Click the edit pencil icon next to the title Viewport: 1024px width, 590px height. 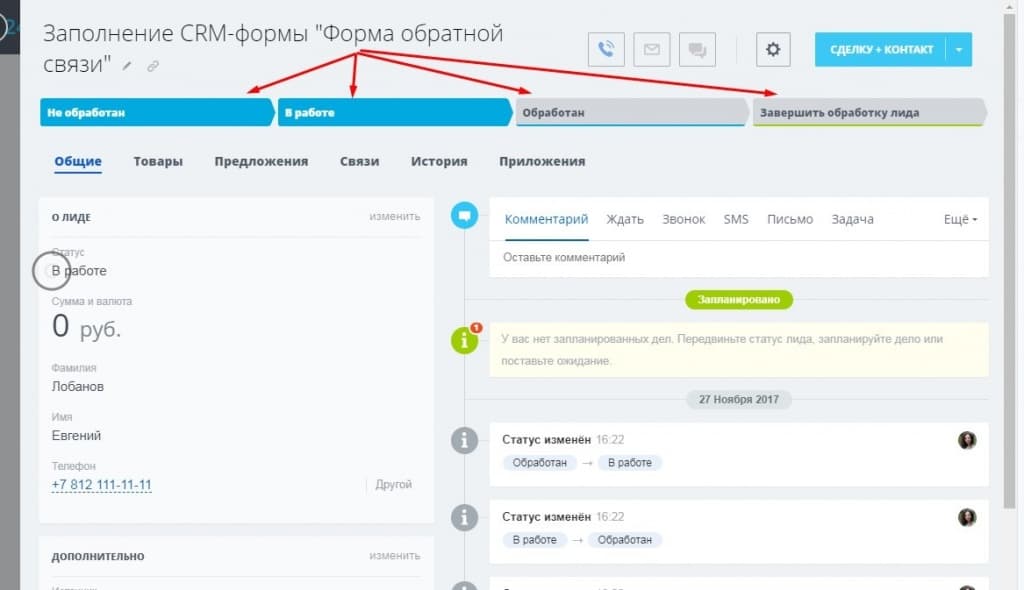pos(125,66)
